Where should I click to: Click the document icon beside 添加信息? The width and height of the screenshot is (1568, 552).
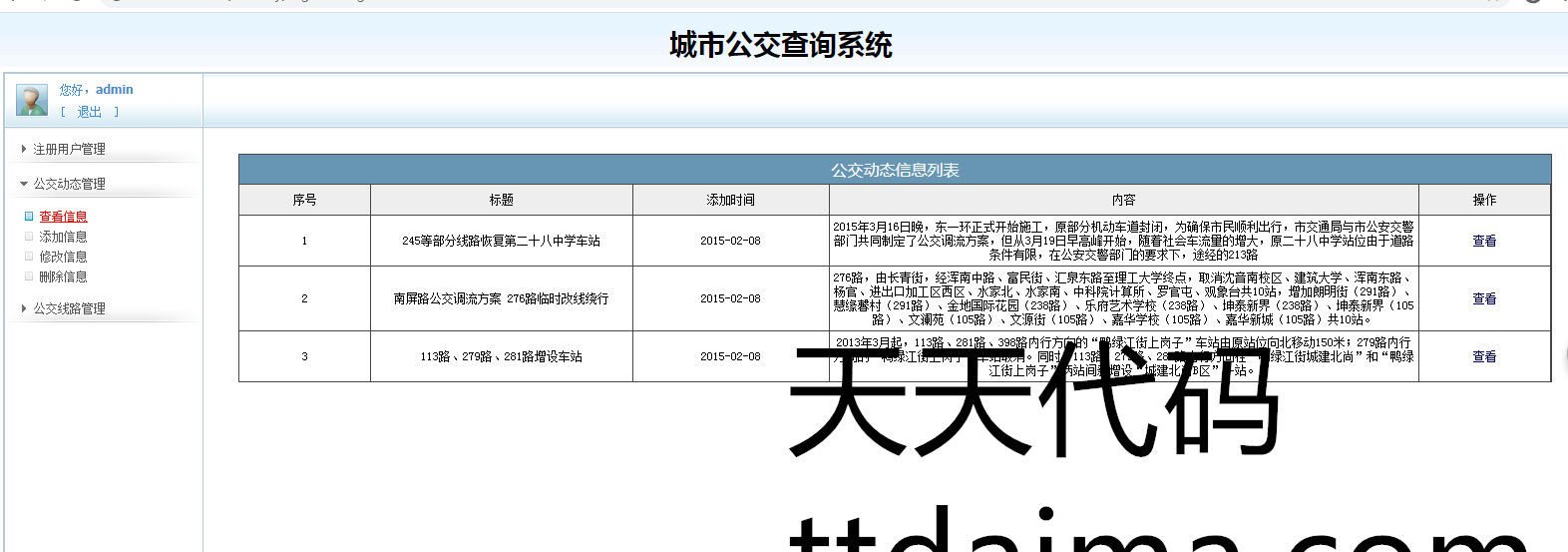pos(29,237)
